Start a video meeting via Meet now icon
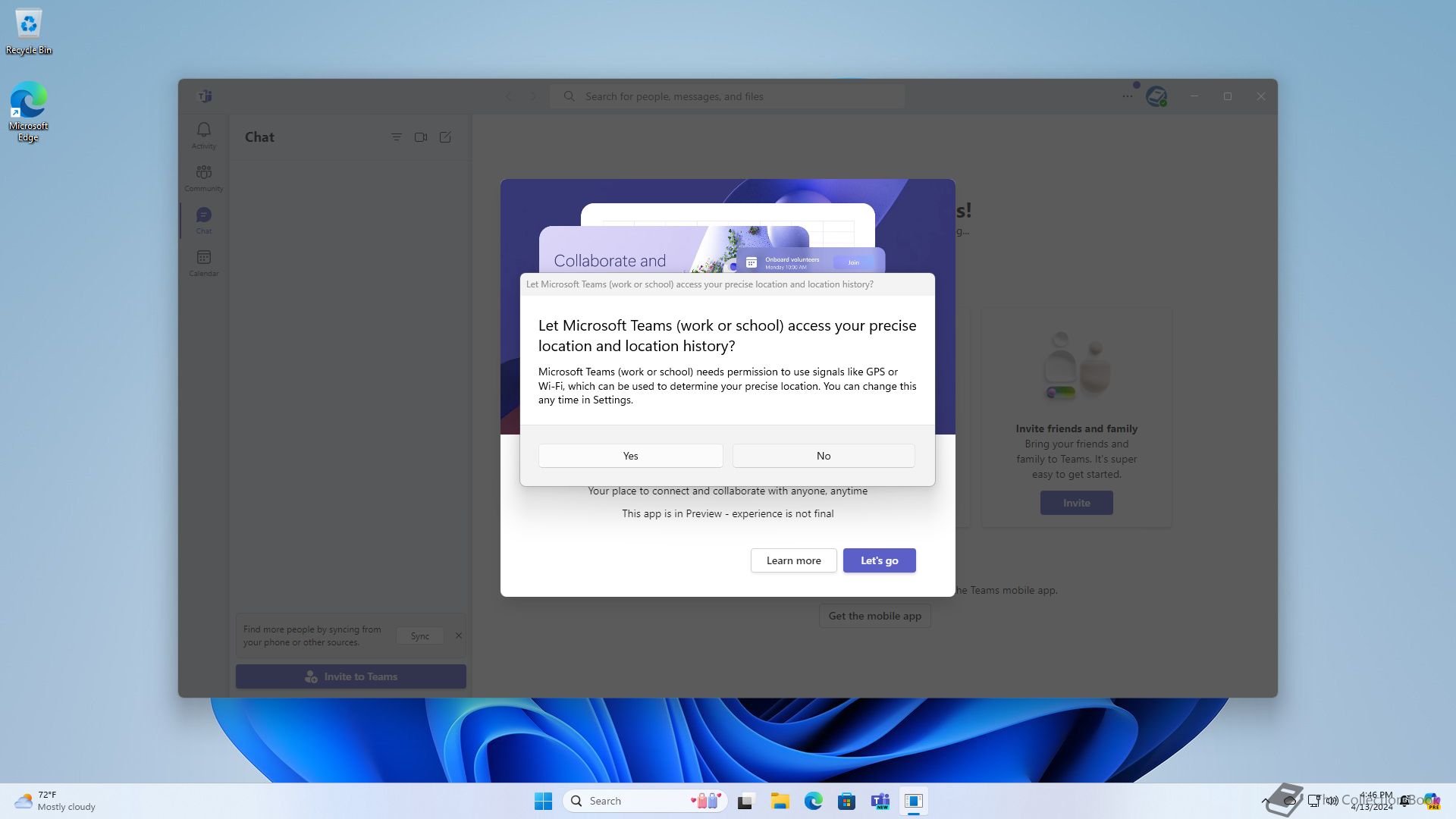1456x819 pixels. point(421,137)
